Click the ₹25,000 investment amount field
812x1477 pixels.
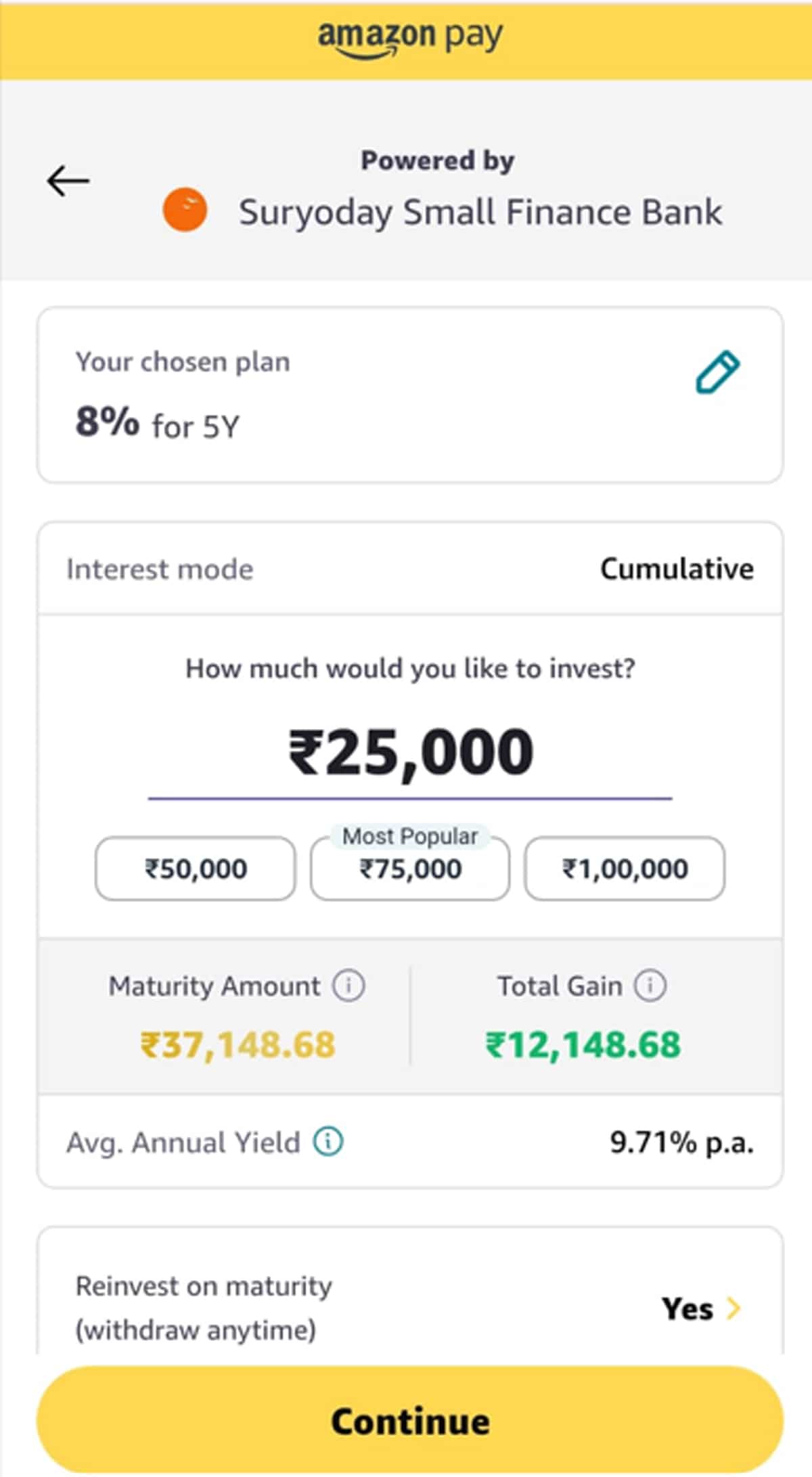coord(410,753)
